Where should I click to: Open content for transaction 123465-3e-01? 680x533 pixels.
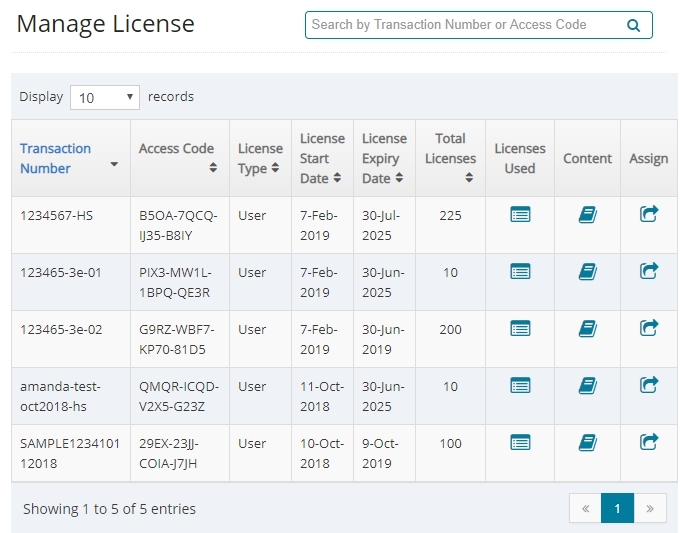point(587,271)
